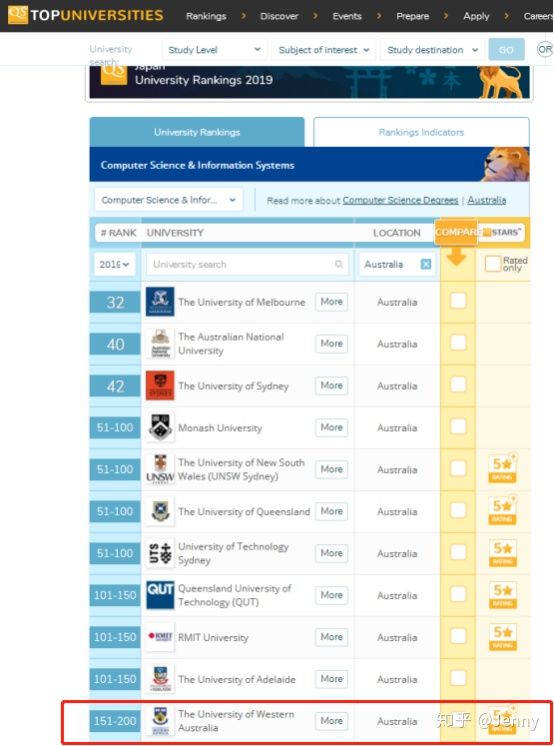The image size is (554, 746).
Task: Click More button for RMIT University
Action: coord(332,637)
